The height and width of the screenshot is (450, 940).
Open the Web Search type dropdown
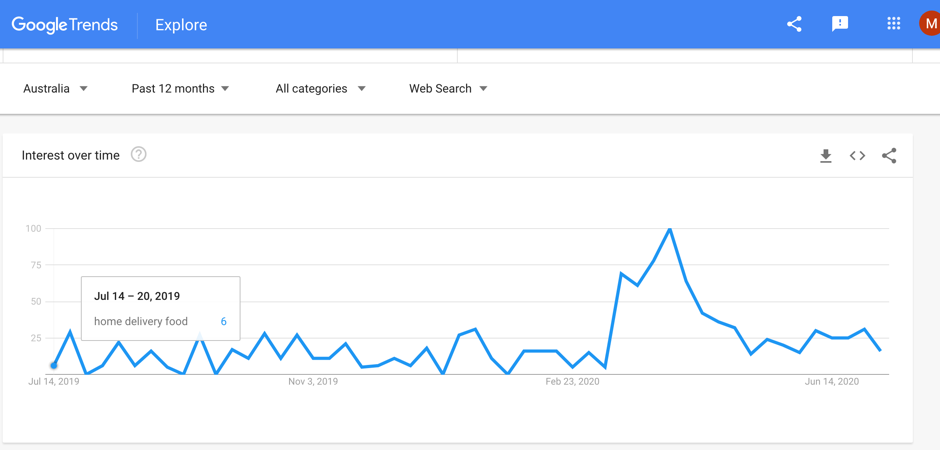click(x=448, y=89)
